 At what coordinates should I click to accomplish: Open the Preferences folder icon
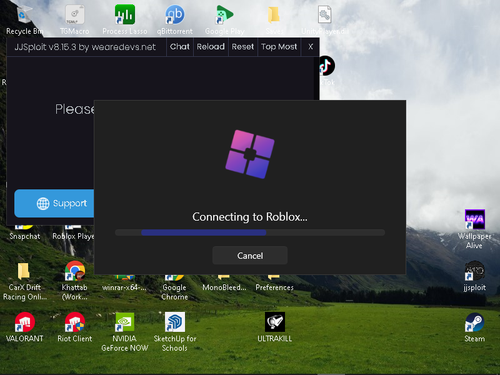tap(275, 283)
